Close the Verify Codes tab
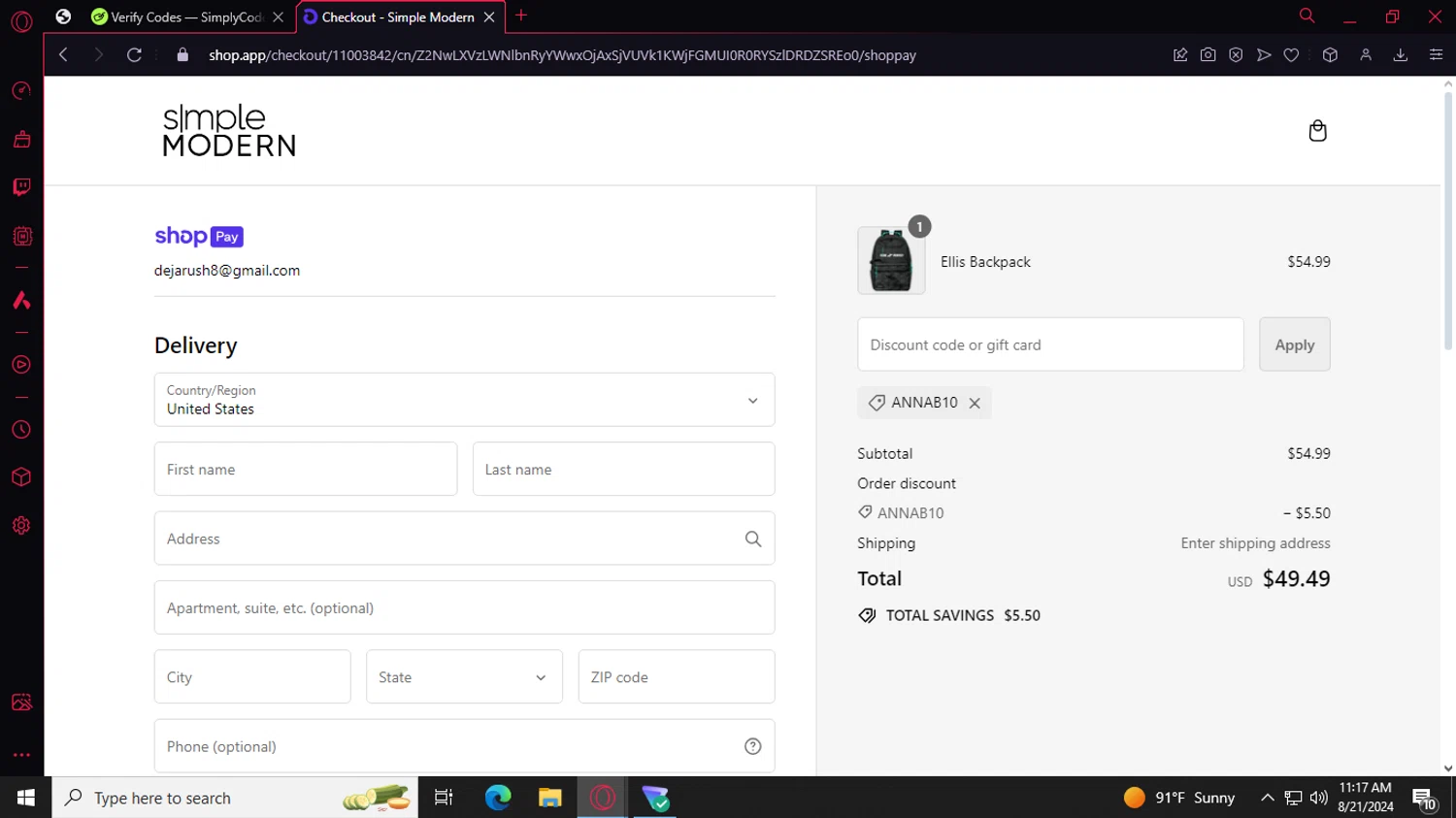The image size is (1456, 818). coord(279,16)
